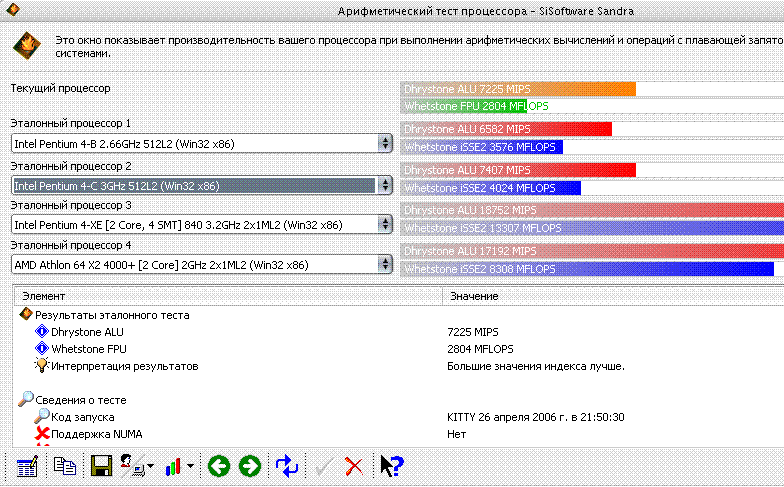Click the red Dhrystone ALU 6582 MIPS bar

pos(506,129)
